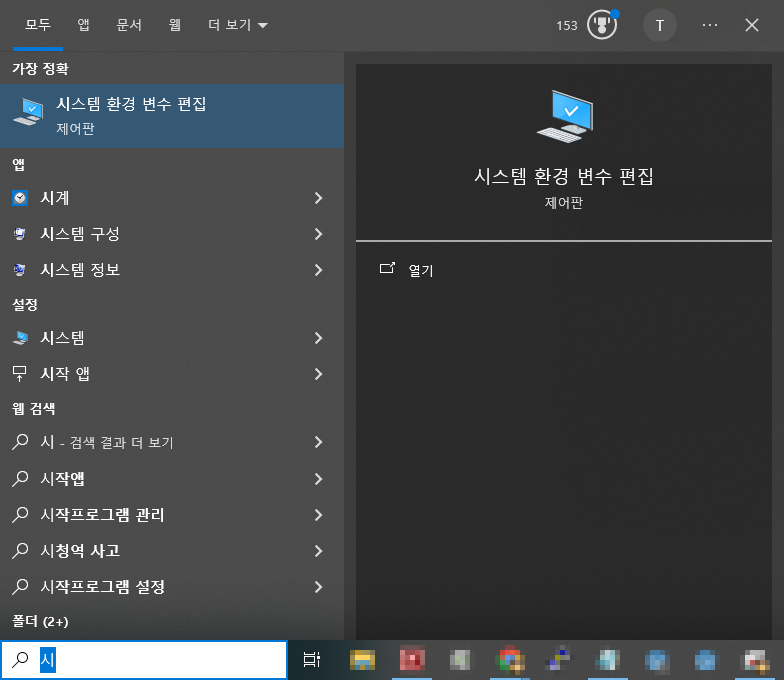Screen dimensions: 784x680
Task: Click the search icon beside 시작앱
Action: point(20,478)
